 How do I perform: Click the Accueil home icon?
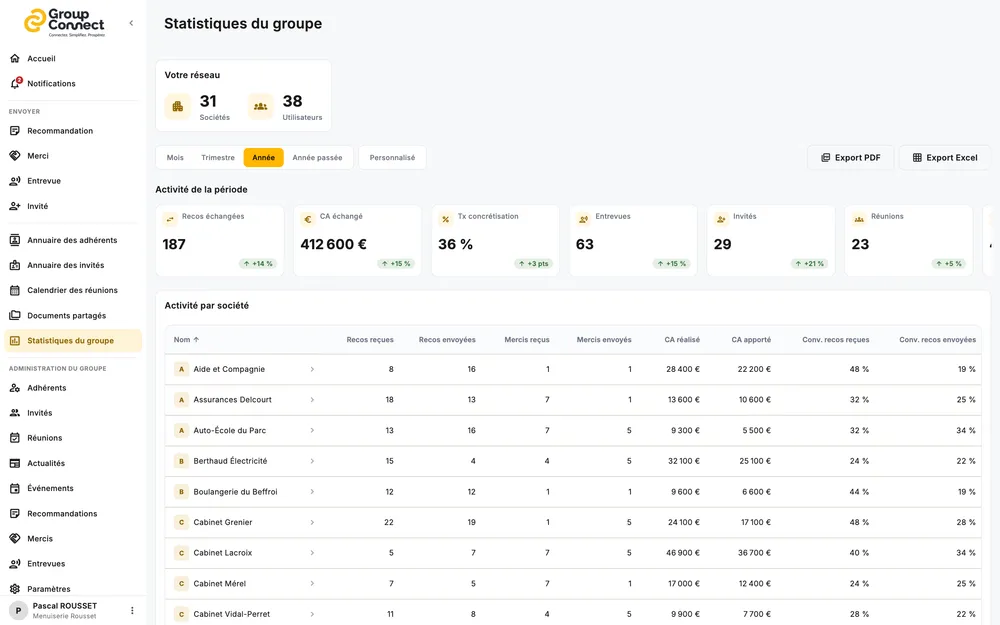pyautogui.click(x=15, y=59)
